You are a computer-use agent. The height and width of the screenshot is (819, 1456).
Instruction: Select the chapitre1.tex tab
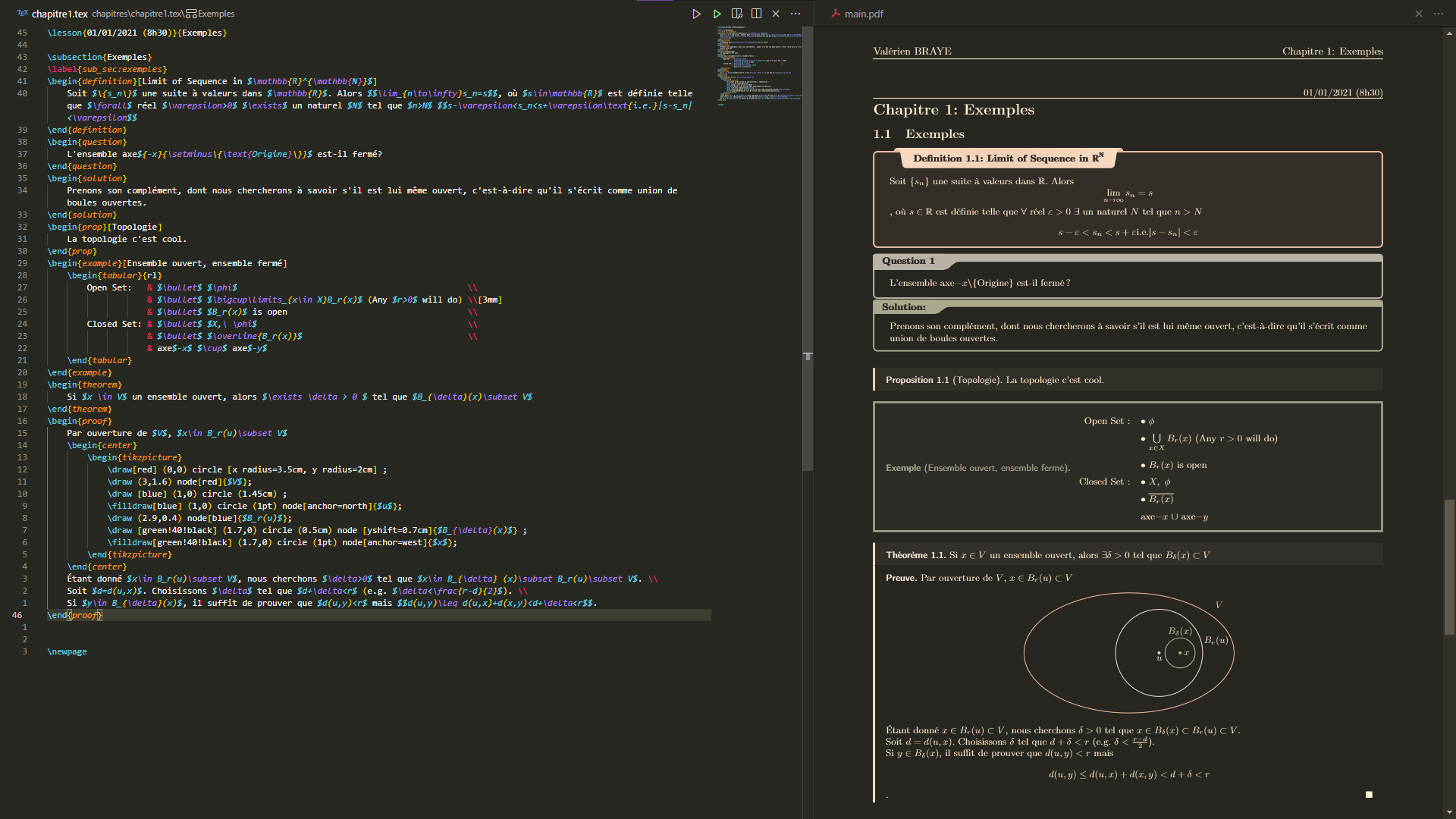(60, 14)
